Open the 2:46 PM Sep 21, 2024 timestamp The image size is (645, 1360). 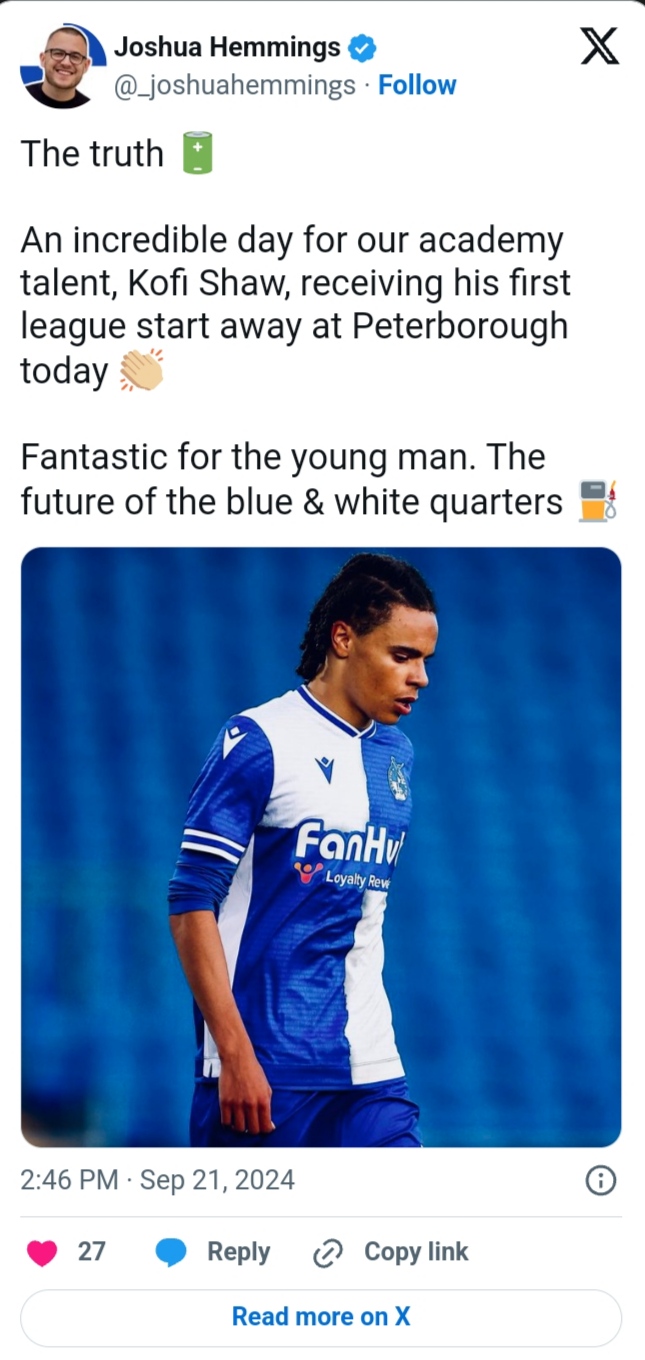(157, 1180)
